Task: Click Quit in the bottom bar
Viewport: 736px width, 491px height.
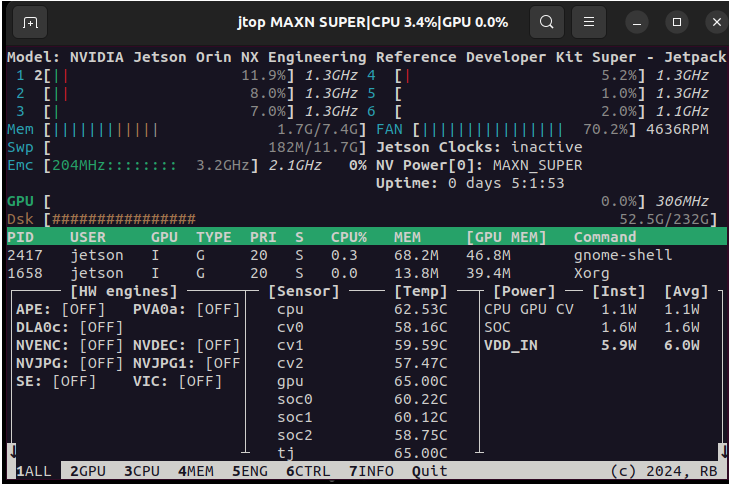Action: tap(429, 470)
